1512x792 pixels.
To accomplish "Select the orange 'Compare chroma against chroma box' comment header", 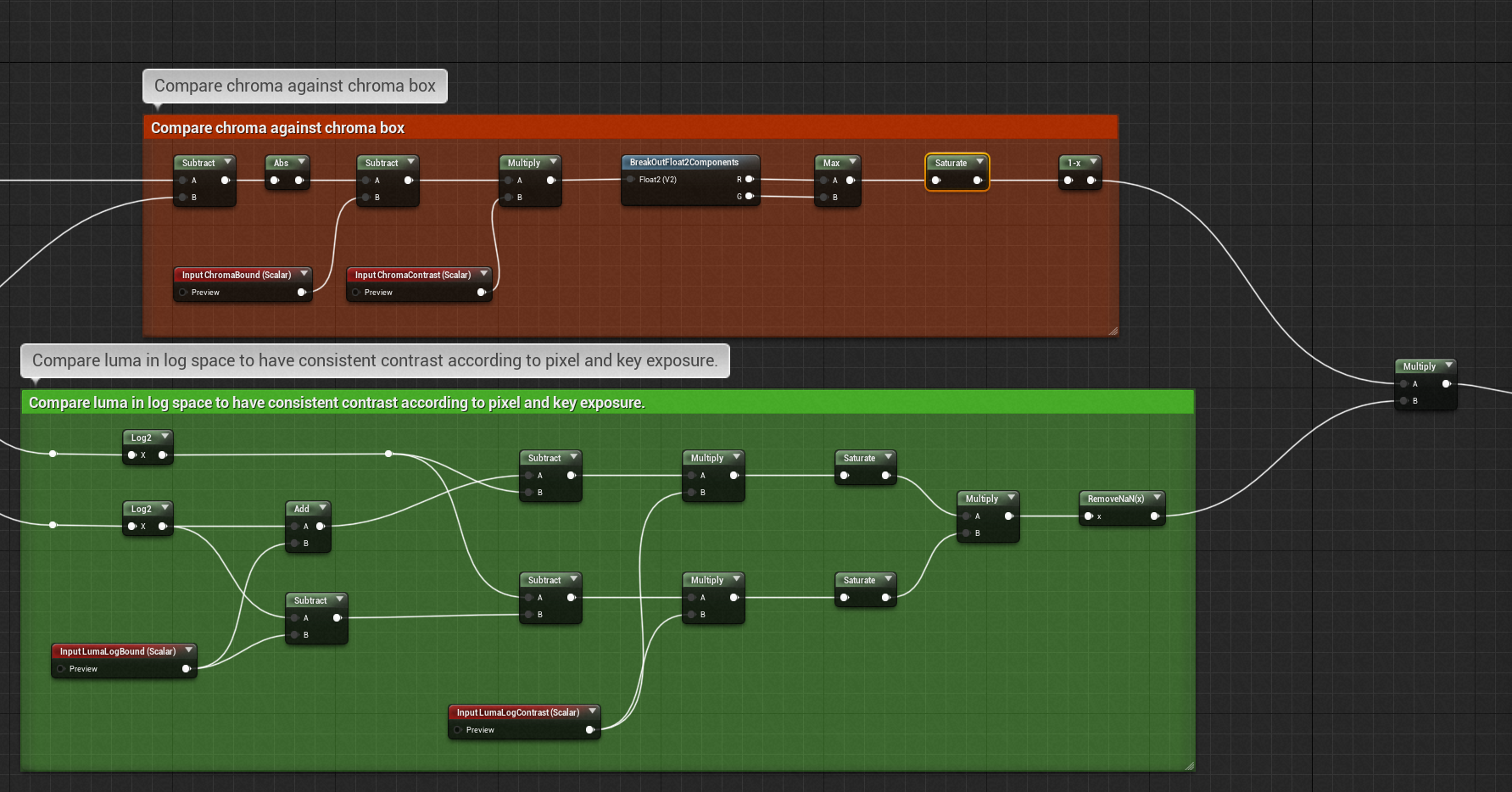I will click(x=630, y=128).
